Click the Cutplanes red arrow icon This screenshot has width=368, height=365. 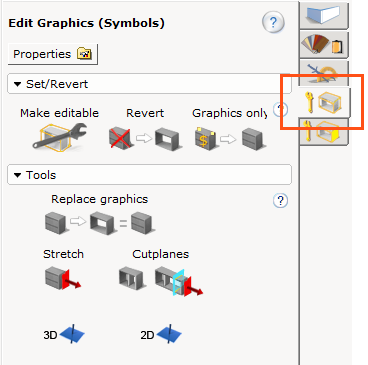click(179, 281)
